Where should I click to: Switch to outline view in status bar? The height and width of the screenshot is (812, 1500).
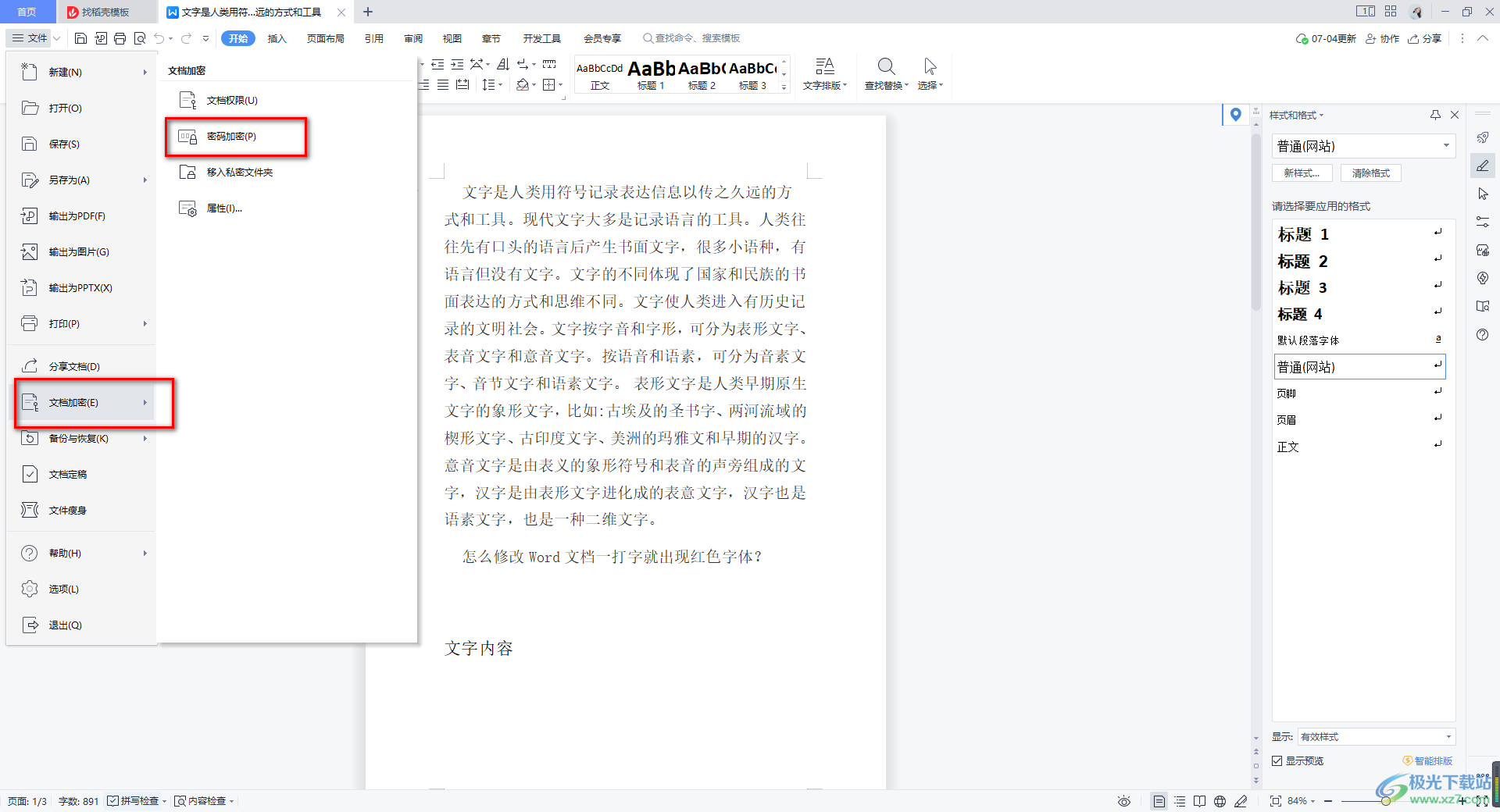[x=1180, y=801]
